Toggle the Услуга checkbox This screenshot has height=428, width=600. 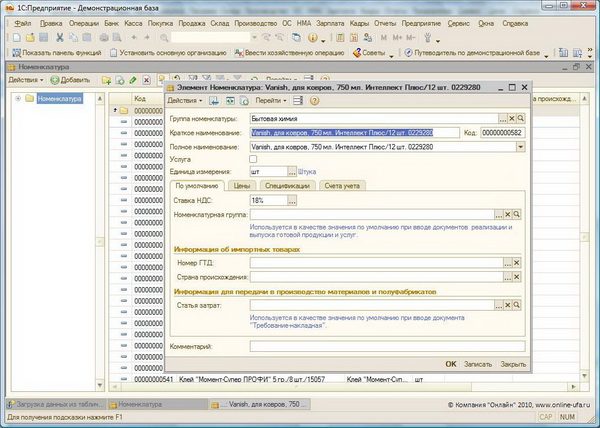253,159
